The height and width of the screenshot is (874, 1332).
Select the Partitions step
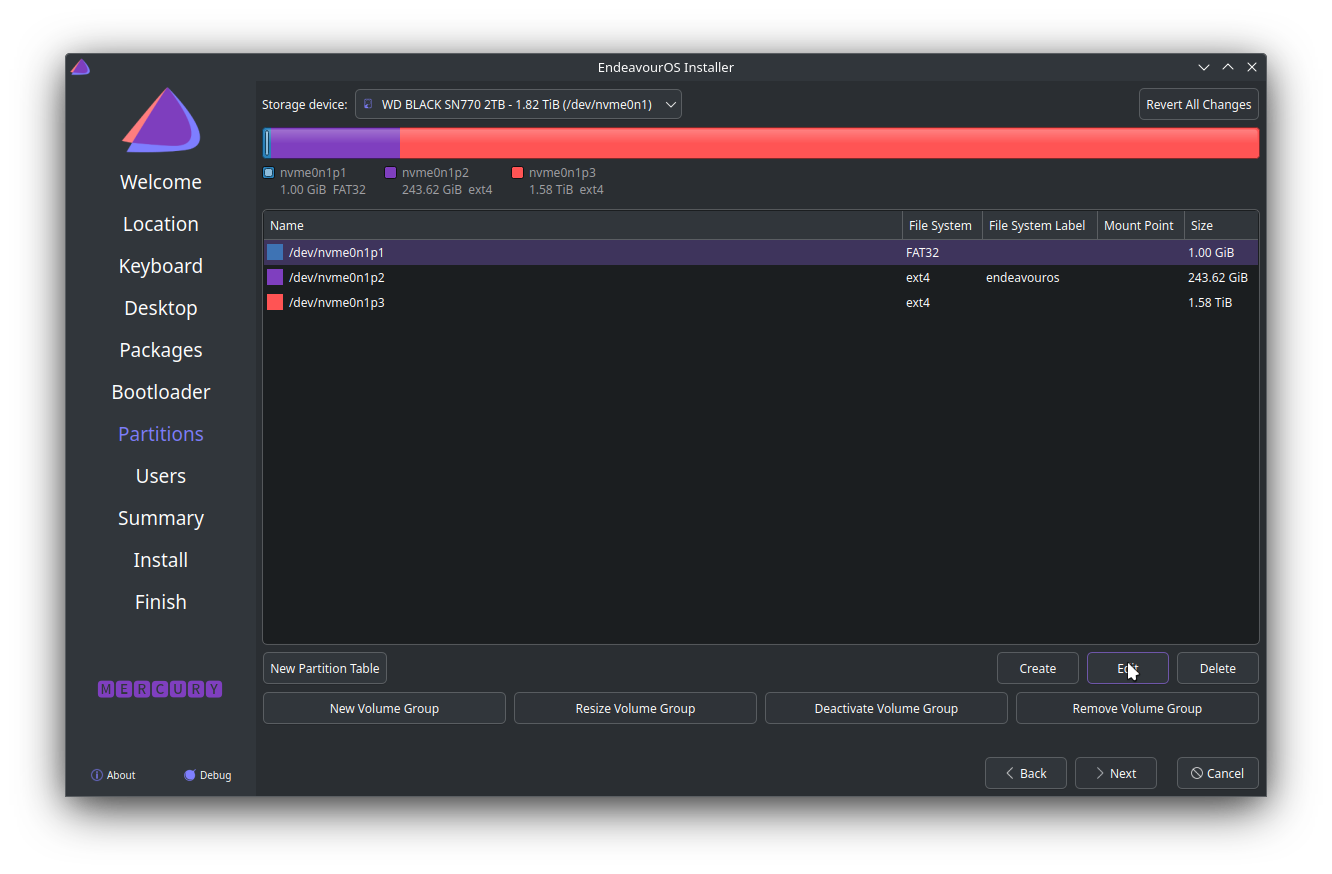161,434
